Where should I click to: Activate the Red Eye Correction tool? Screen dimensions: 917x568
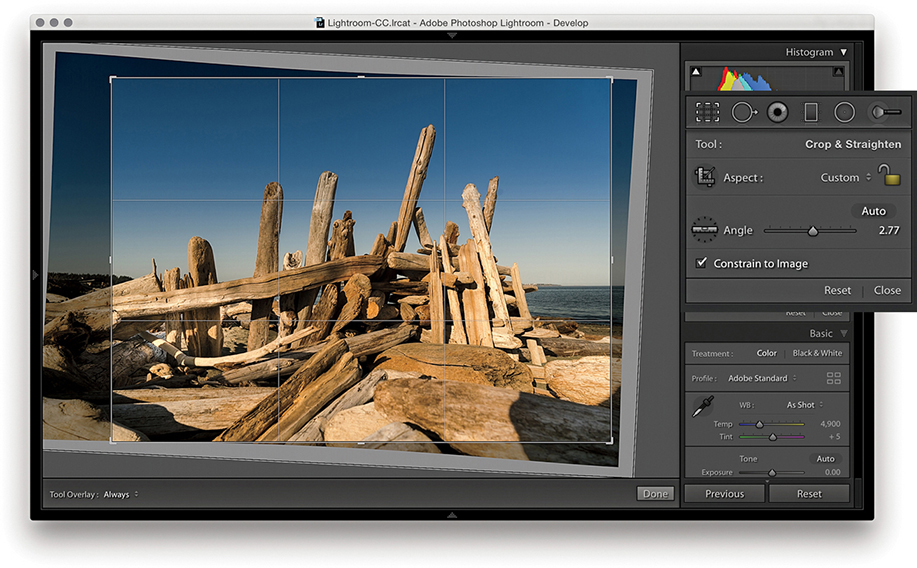click(778, 112)
